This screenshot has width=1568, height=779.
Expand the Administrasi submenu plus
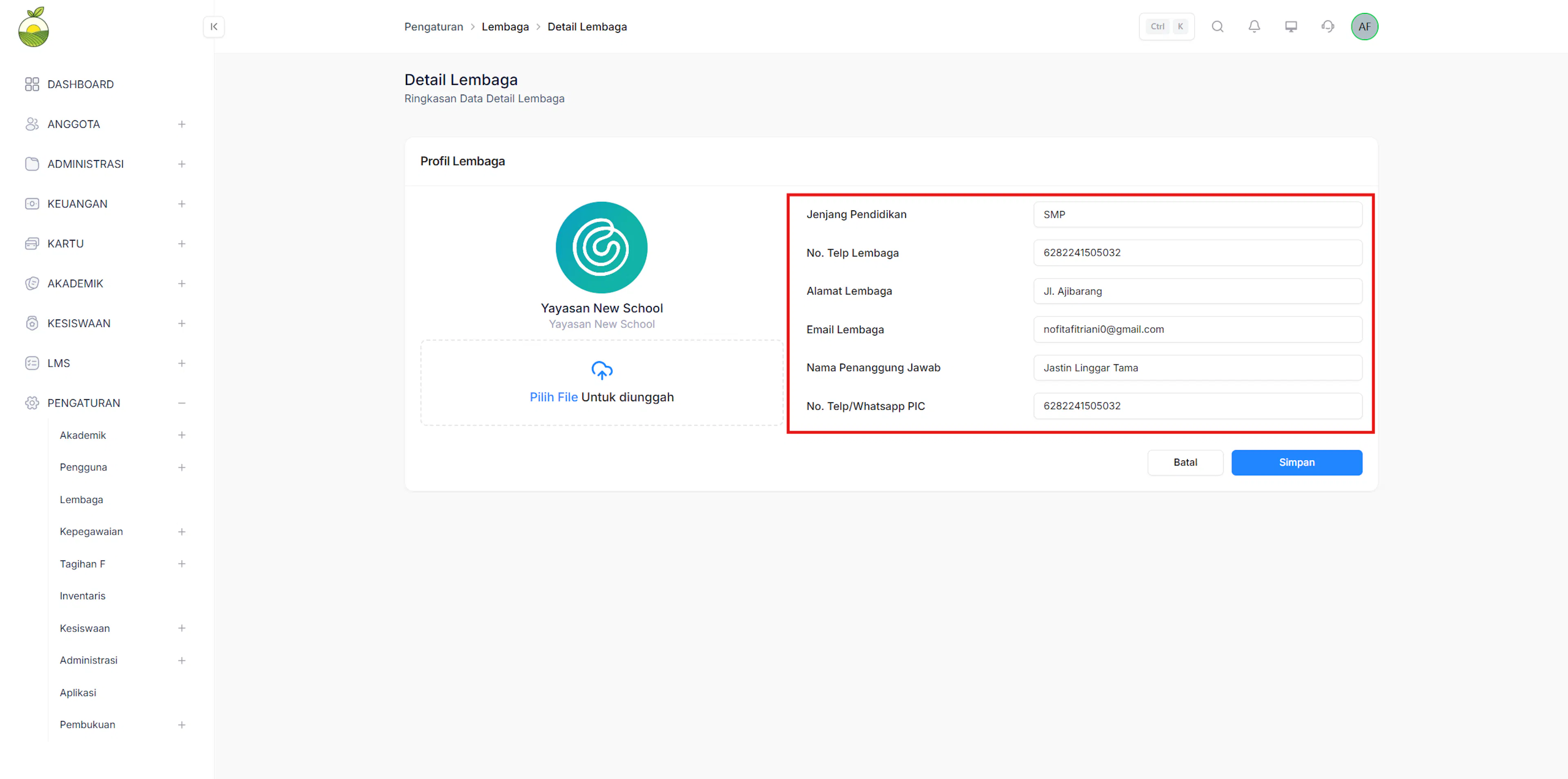coord(181,660)
